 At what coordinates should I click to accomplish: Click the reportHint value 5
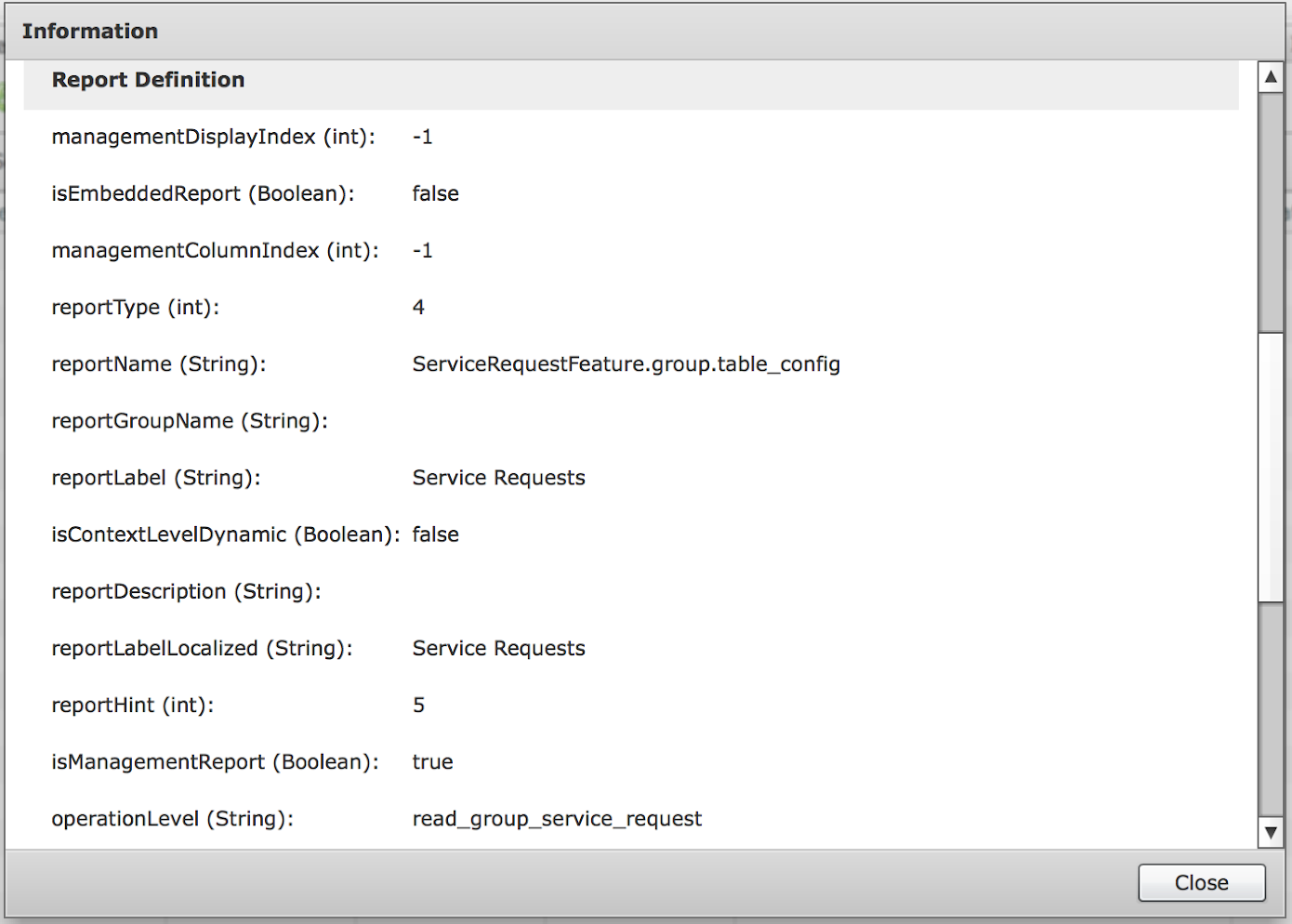click(419, 705)
